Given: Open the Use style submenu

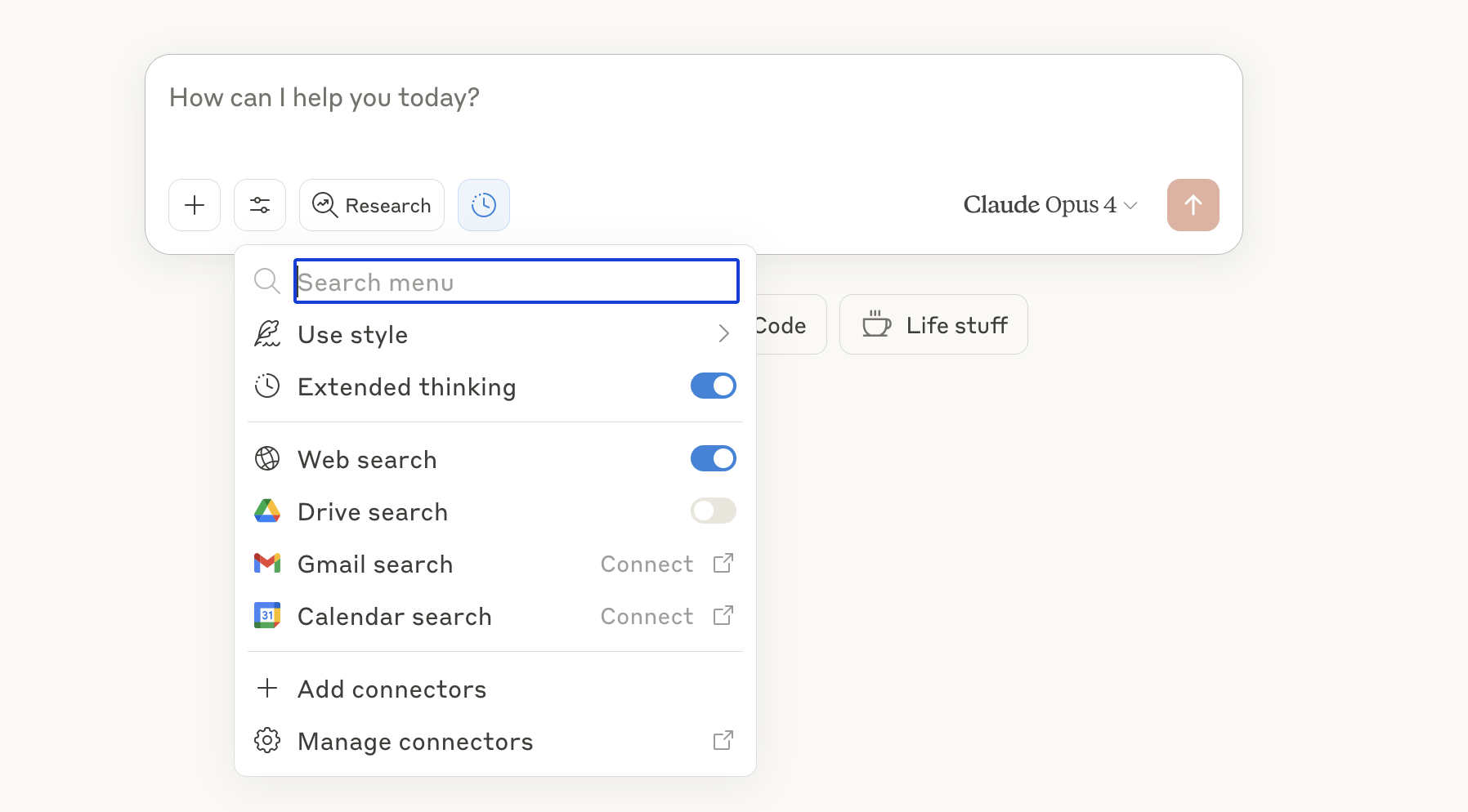Looking at the screenshot, I should point(495,334).
